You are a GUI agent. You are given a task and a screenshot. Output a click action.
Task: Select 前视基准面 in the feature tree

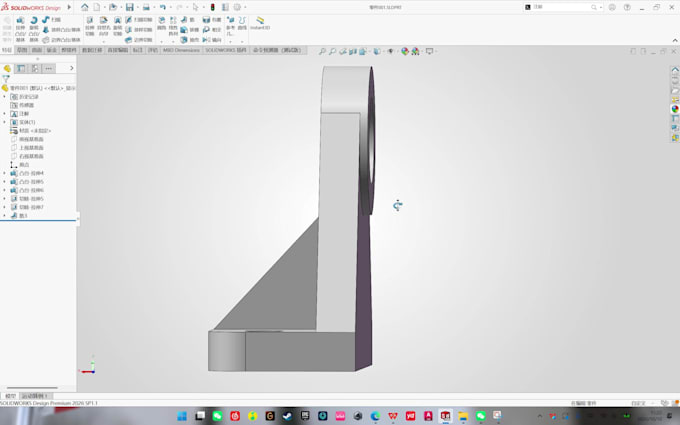tap(27, 139)
